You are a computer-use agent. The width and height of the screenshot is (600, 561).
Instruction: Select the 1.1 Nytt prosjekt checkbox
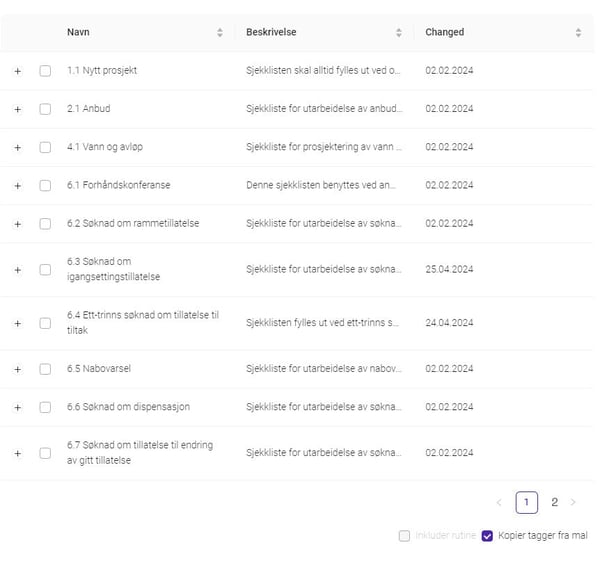tap(45, 71)
